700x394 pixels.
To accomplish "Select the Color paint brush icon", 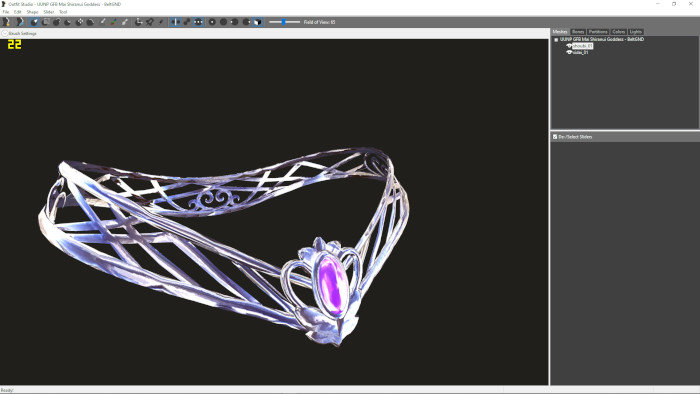I will [x=113, y=22].
